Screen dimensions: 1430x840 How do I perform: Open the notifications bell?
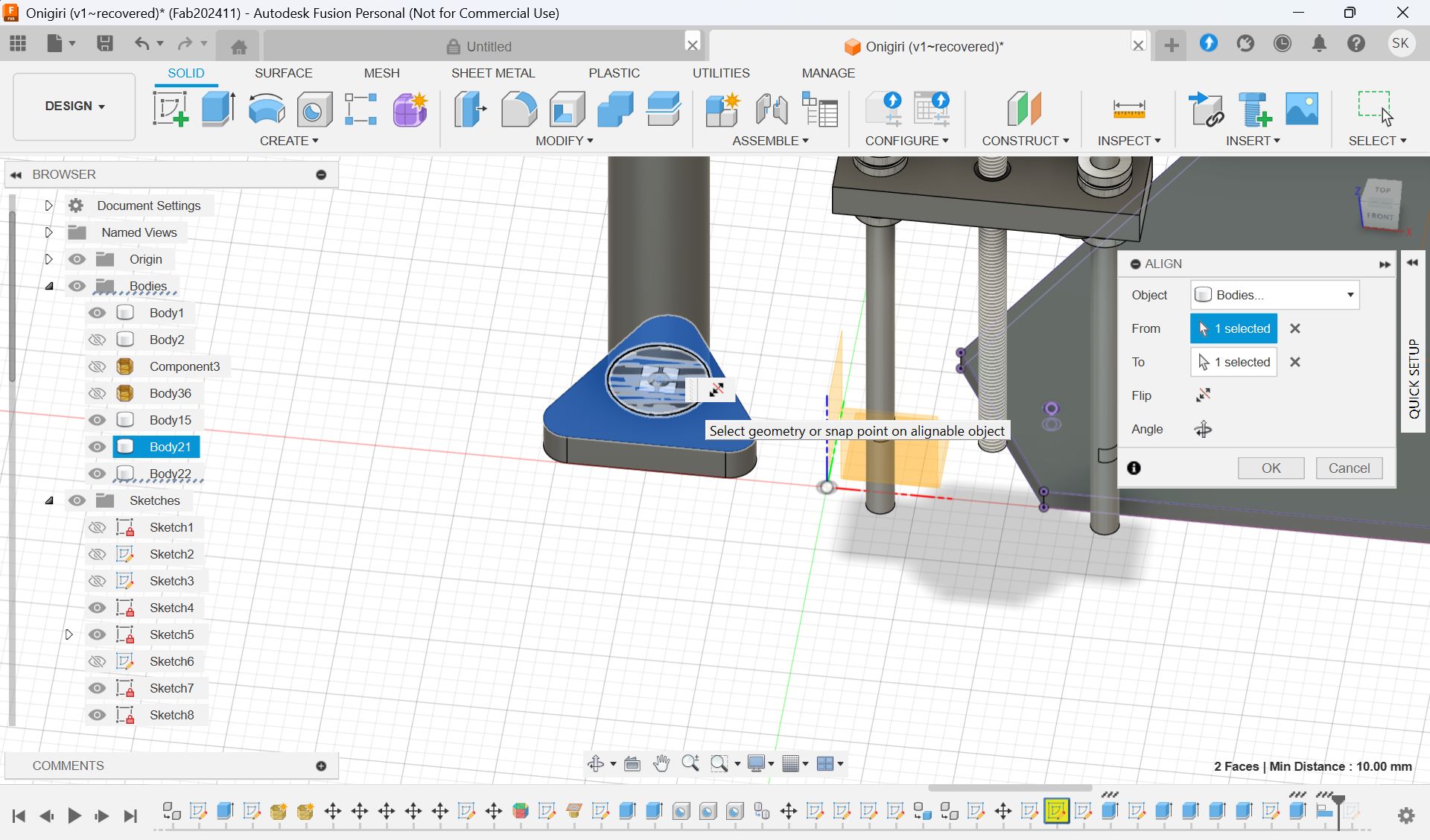point(1319,44)
